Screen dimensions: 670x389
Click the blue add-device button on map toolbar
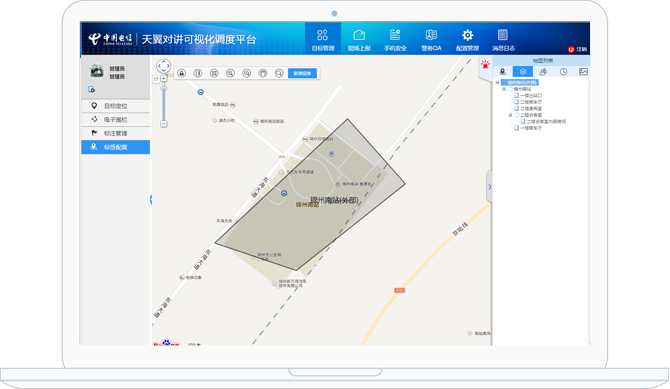303,74
